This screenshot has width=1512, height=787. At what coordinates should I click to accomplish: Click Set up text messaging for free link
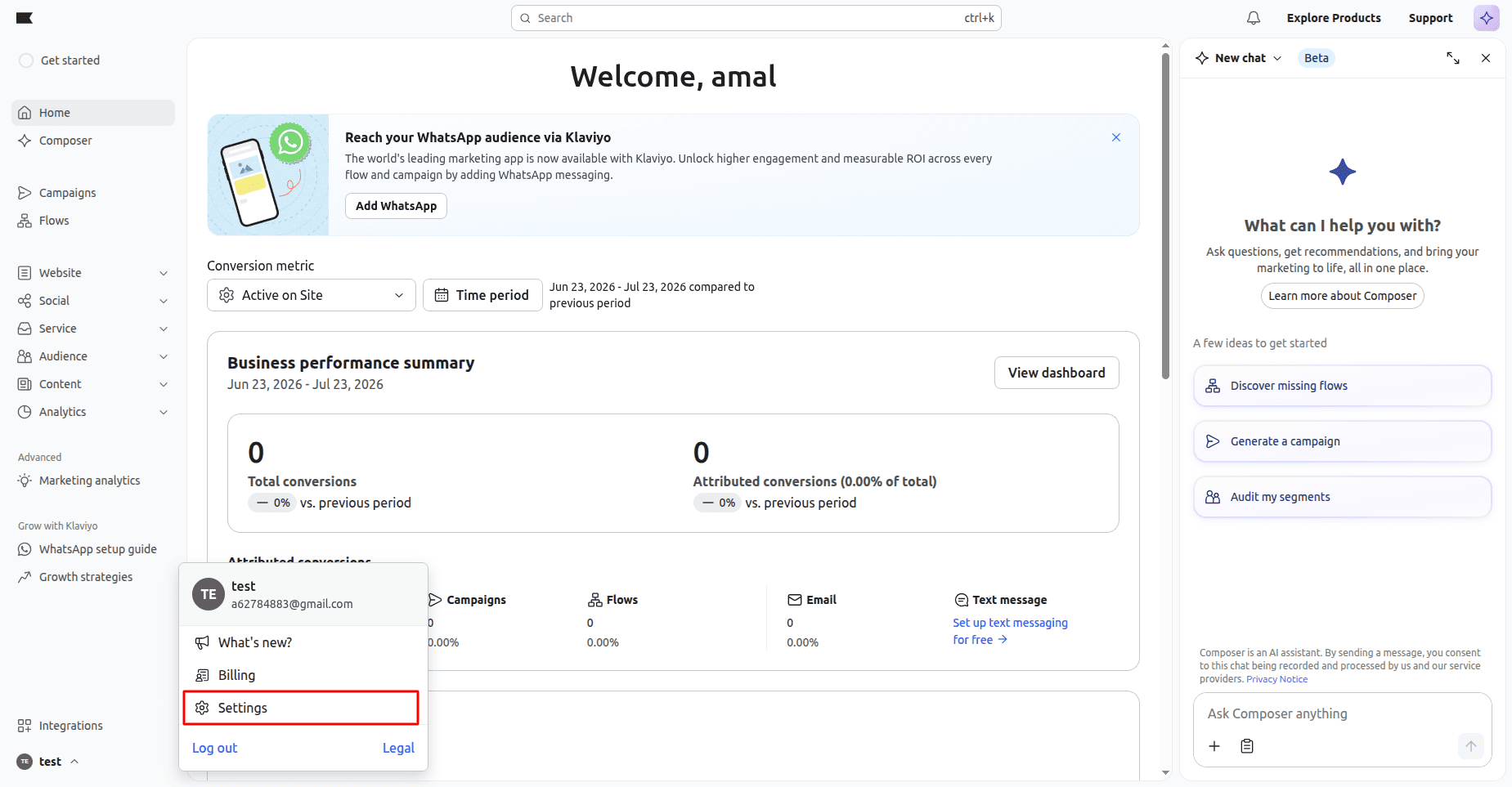point(1010,631)
